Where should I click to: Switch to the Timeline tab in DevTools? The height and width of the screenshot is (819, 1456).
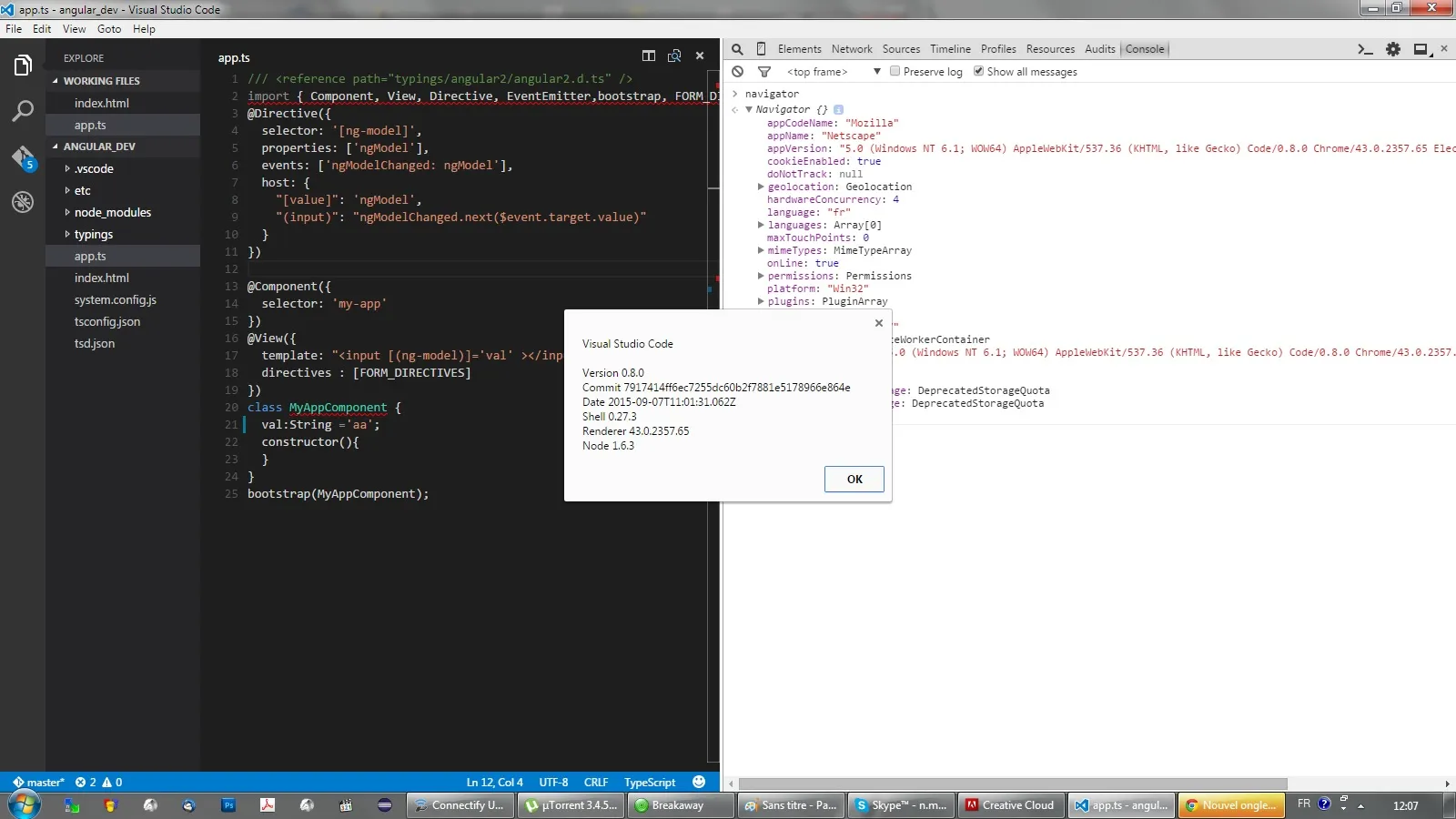[x=950, y=49]
